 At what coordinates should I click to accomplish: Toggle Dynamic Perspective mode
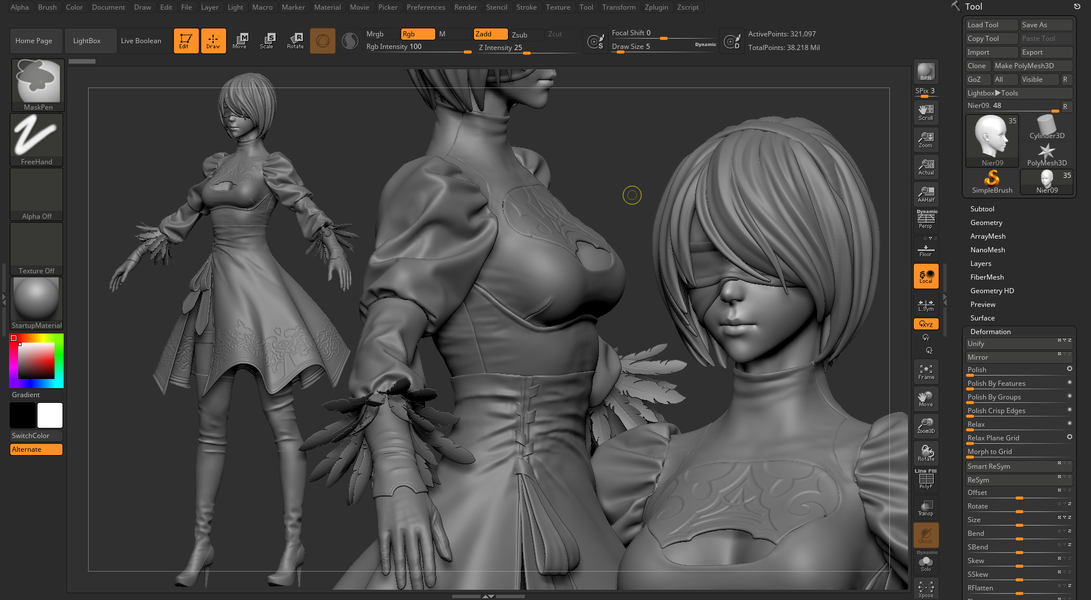coord(925,219)
